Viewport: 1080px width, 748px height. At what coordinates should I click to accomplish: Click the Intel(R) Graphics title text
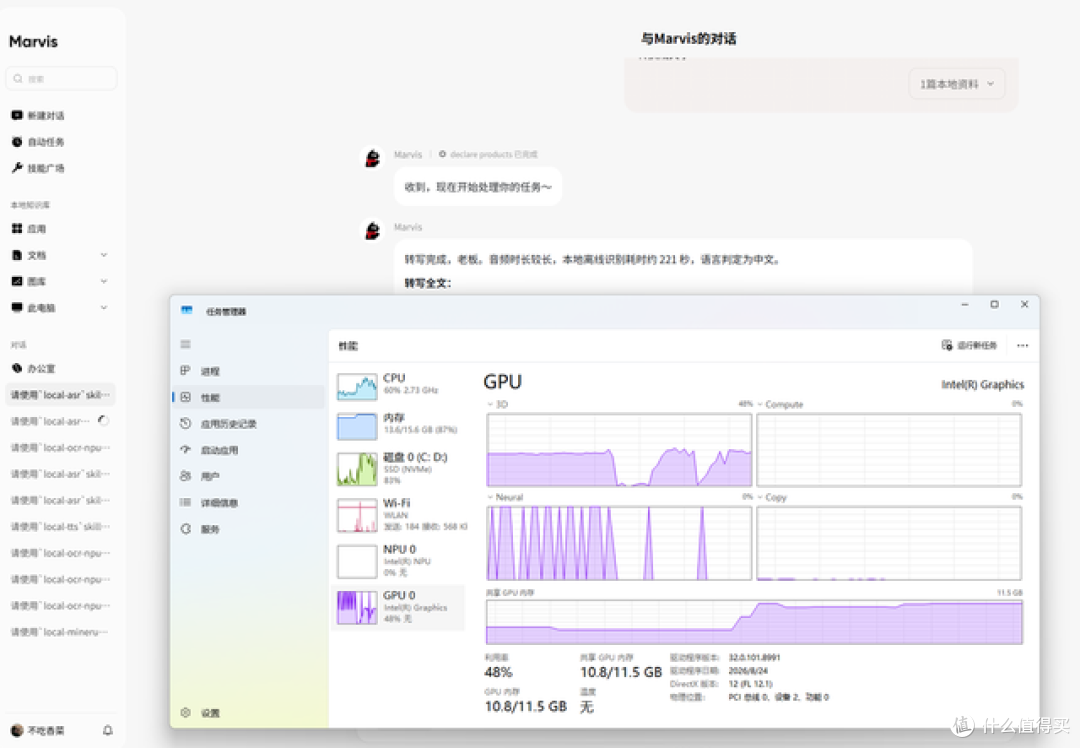point(983,384)
